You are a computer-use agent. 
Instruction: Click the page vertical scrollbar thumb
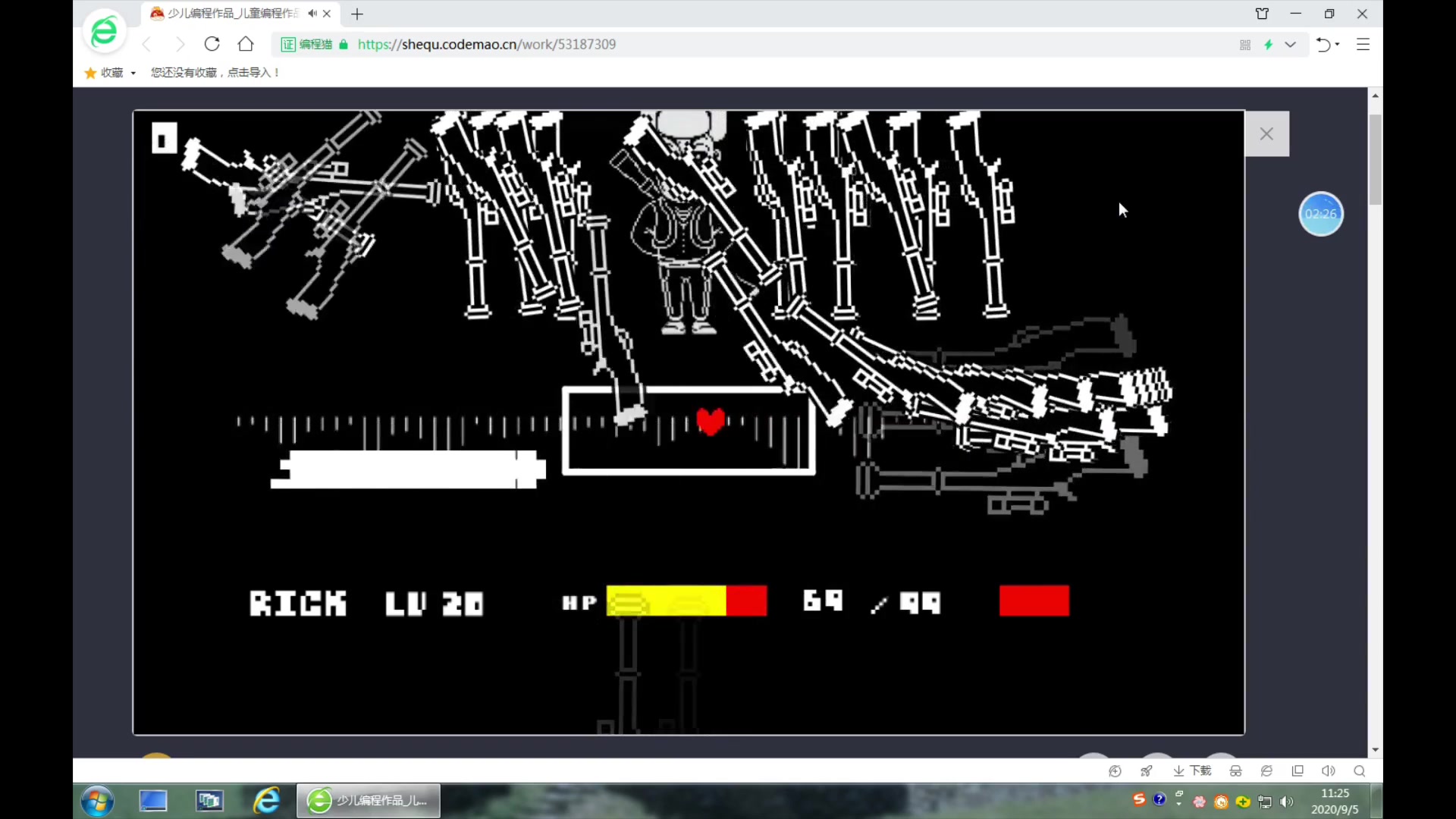pyautogui.click(x=1375, y=159)
